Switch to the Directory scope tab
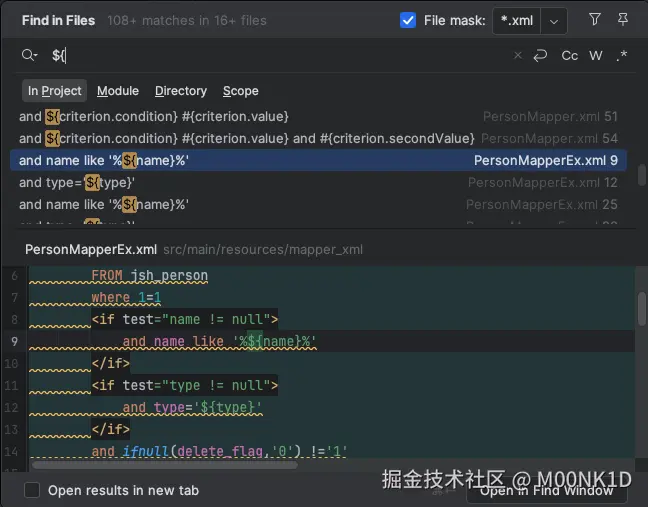 181,91
